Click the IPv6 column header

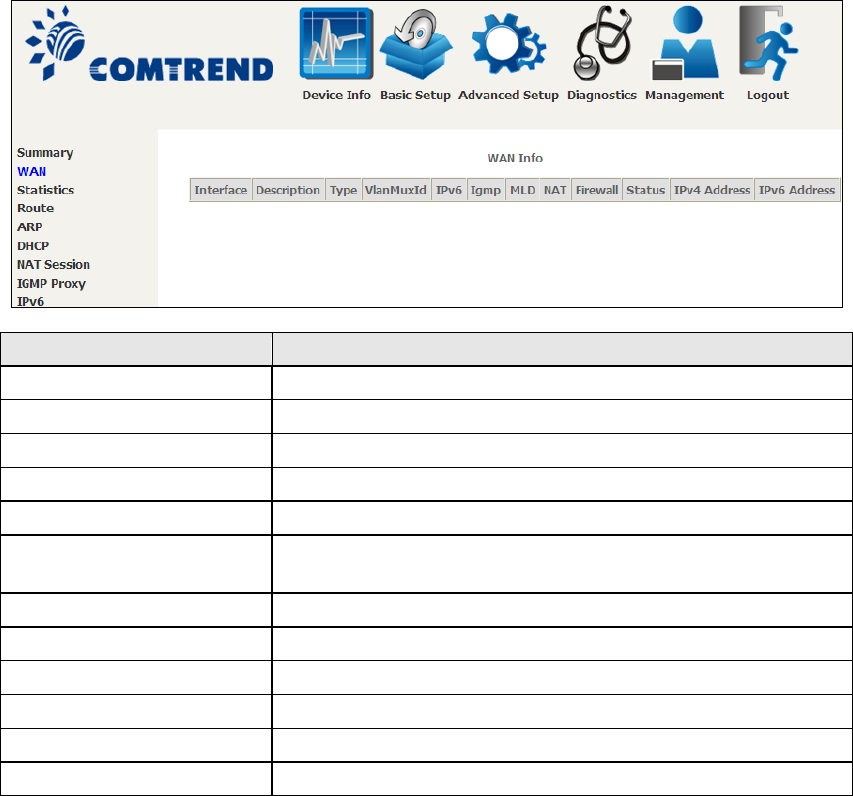(x=449, y=190)
